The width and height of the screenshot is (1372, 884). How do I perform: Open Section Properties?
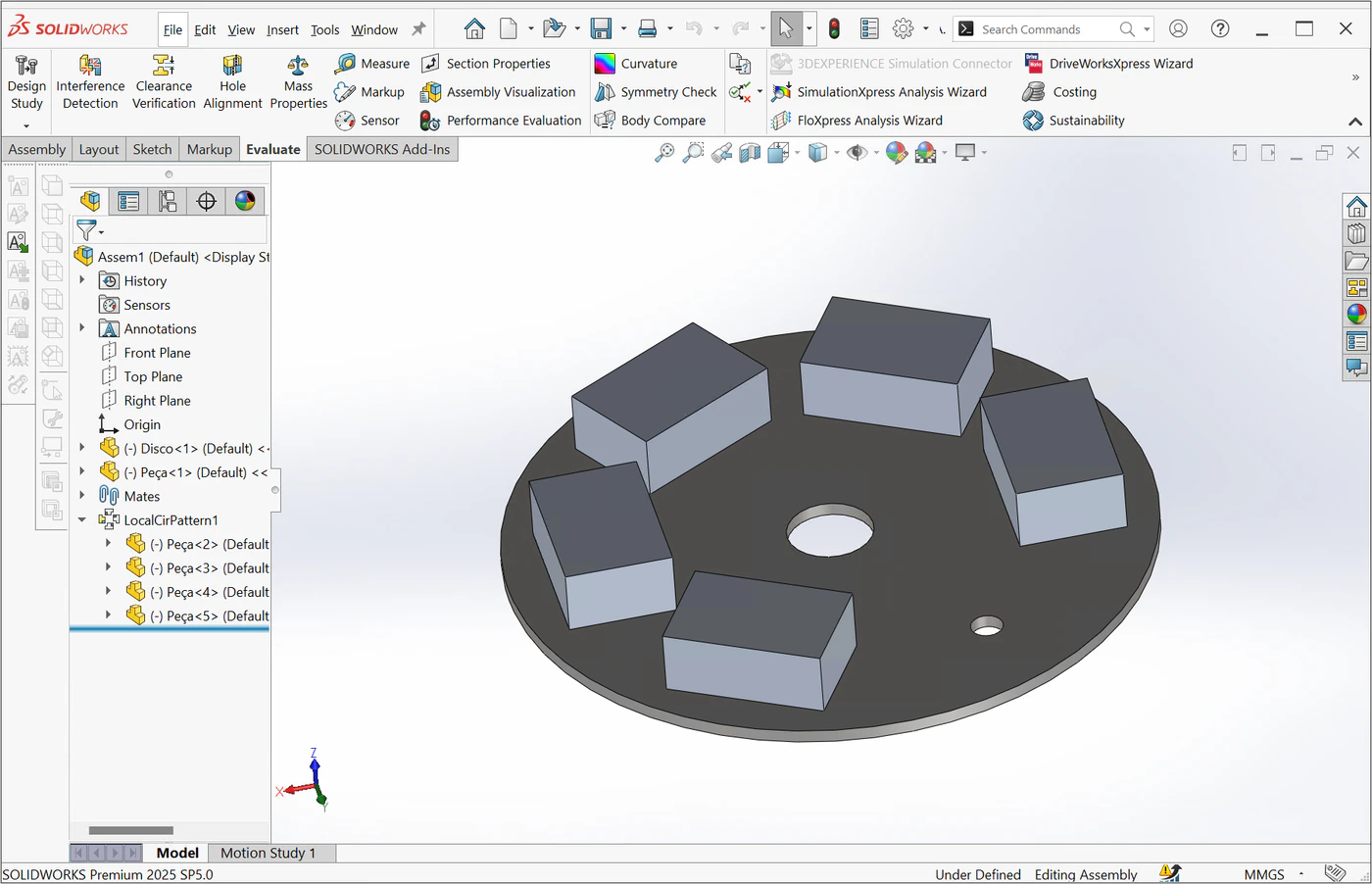486,64
